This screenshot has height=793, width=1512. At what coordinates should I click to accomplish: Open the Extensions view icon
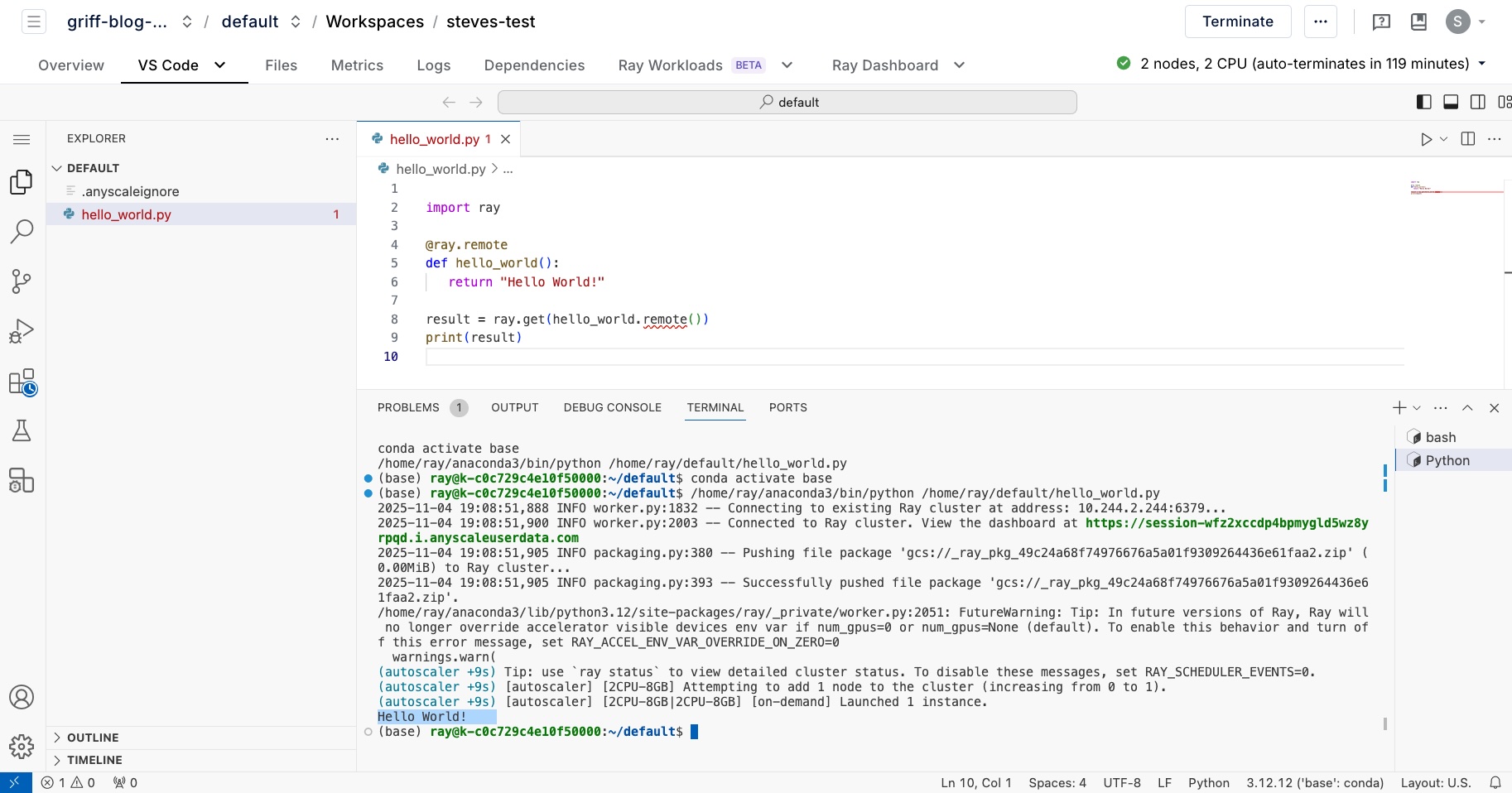point(22,382)
